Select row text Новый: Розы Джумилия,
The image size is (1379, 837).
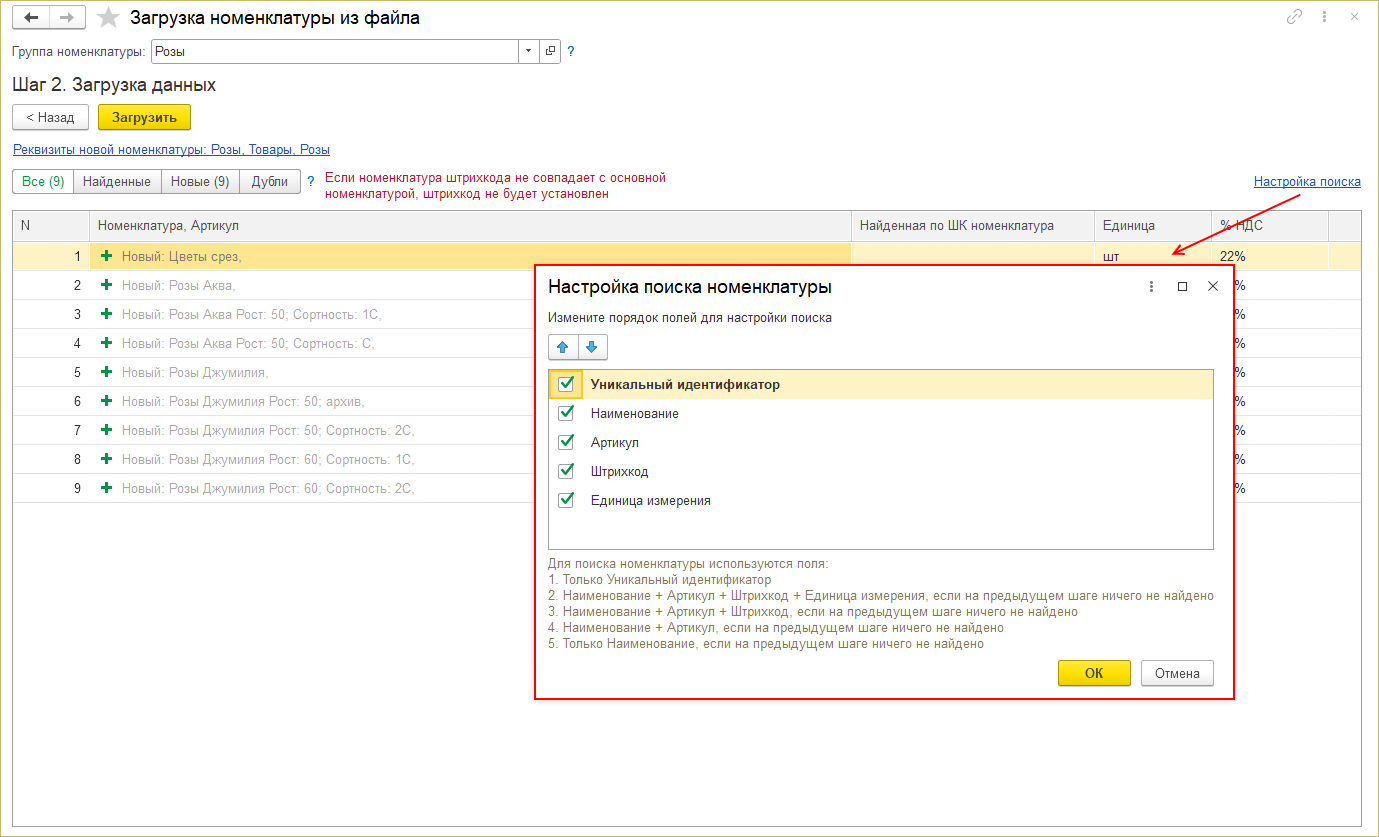click(195, 372)
